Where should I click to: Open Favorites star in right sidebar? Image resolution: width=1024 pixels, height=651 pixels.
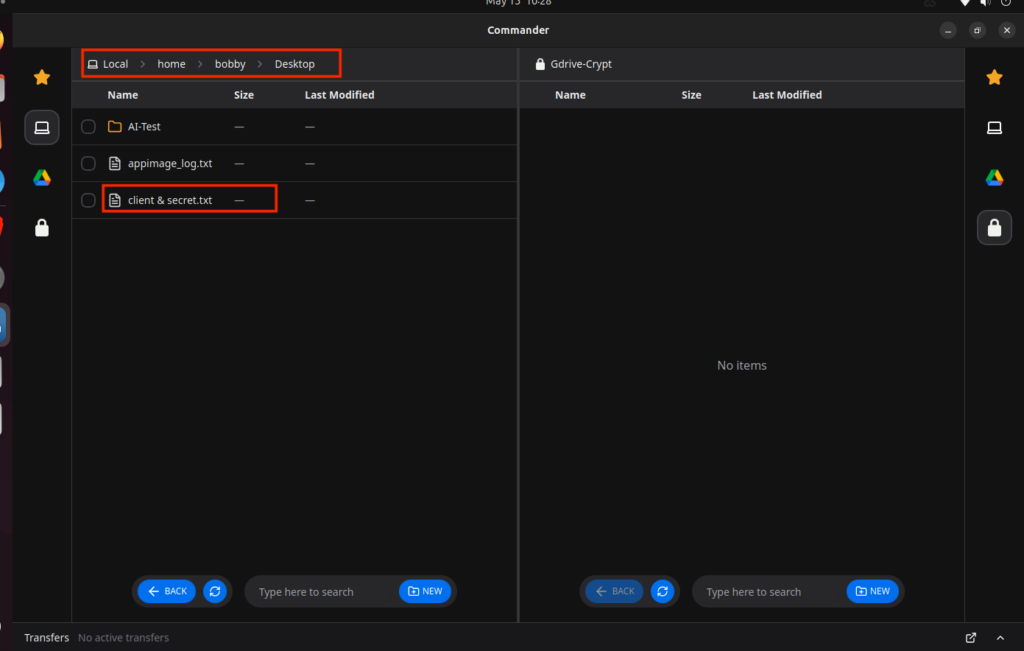[994, 78]
